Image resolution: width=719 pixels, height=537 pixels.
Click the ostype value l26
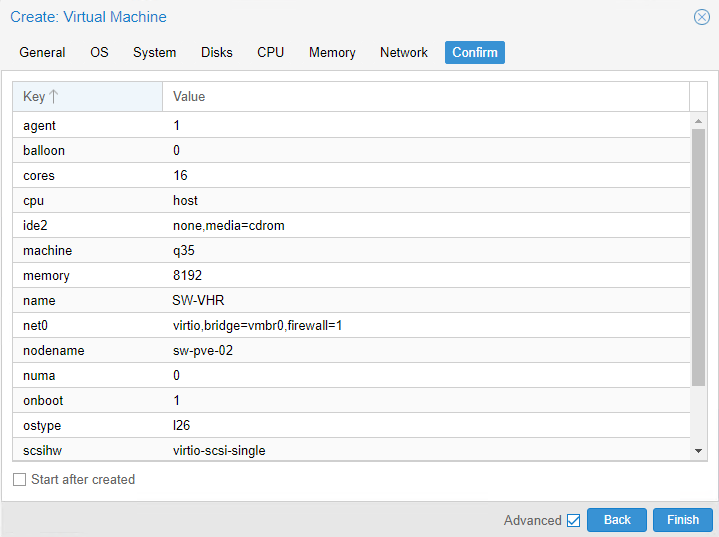pyautogui.click(x=181, y=425)
